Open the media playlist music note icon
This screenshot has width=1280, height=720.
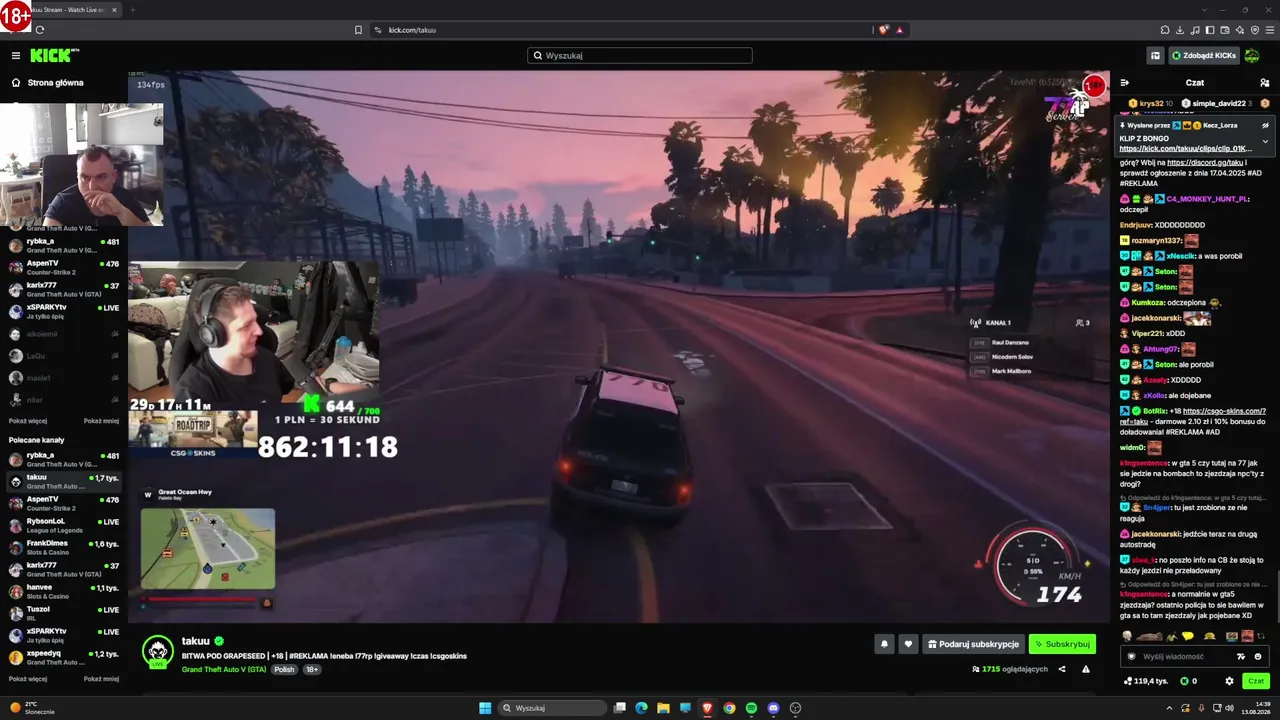1195,30
